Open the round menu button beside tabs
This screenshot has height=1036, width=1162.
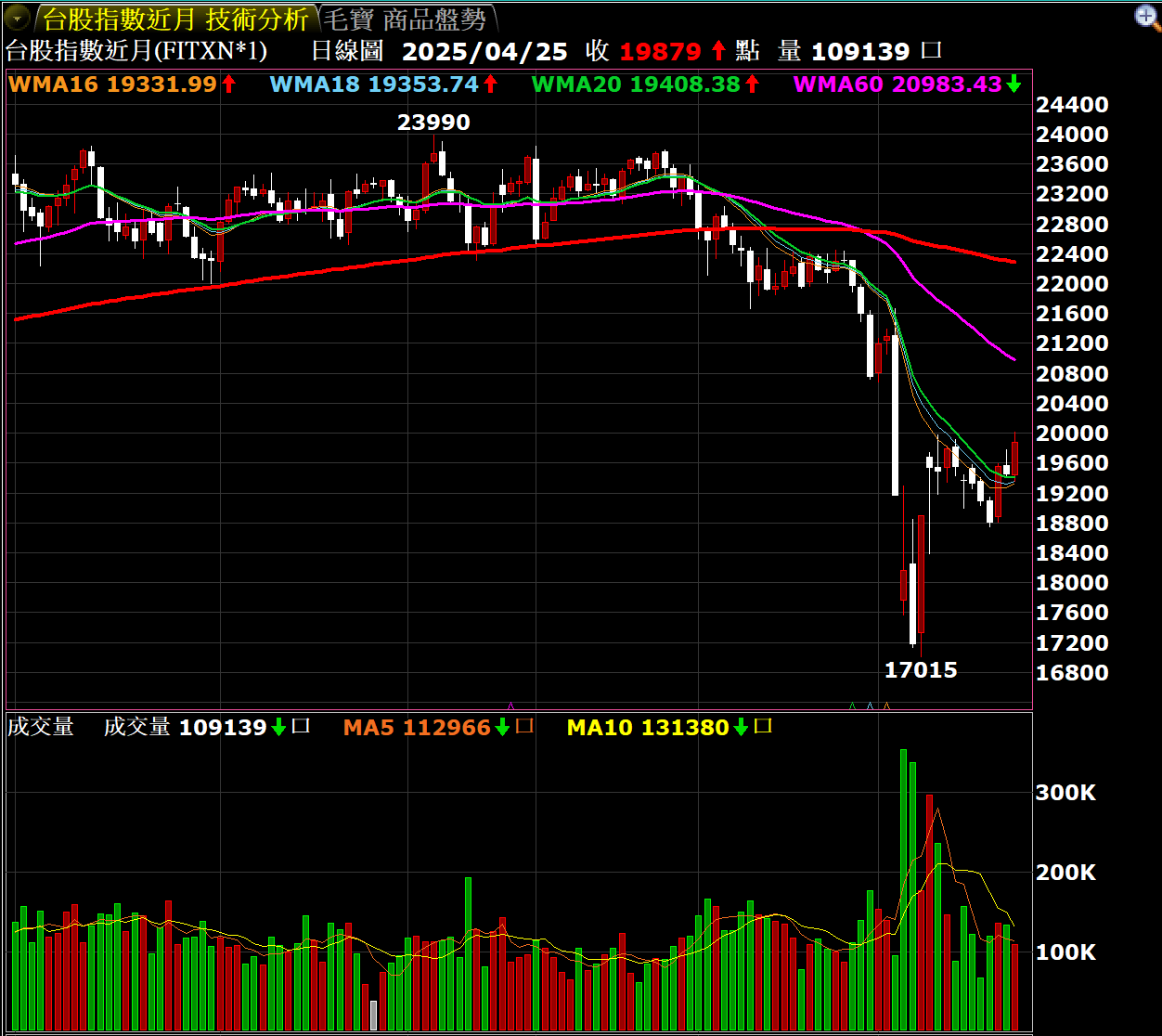pyautogui.click(x=17, y=18)
